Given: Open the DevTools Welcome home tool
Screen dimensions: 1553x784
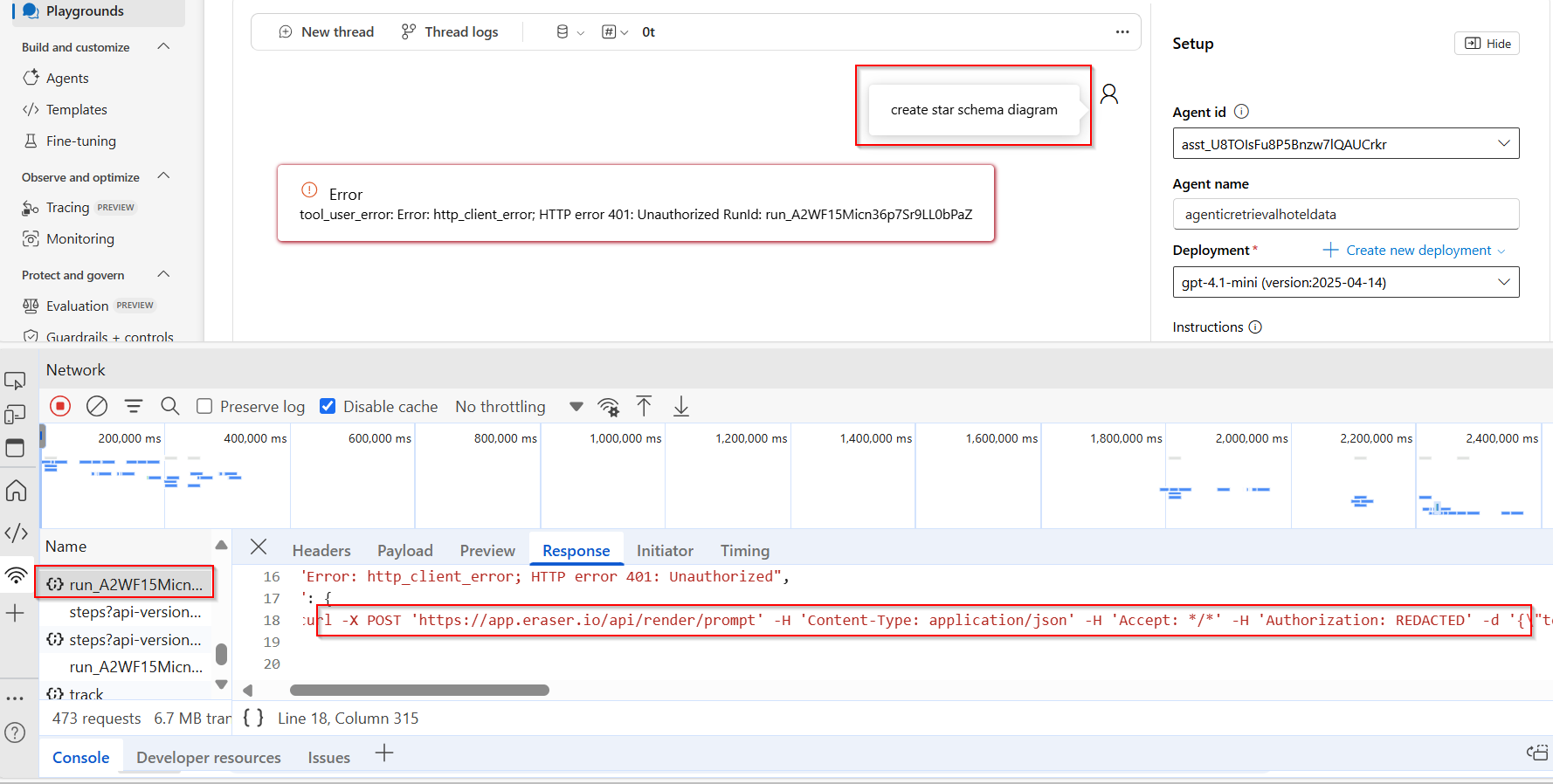Looking at the screenshot, I should point(16,491).
